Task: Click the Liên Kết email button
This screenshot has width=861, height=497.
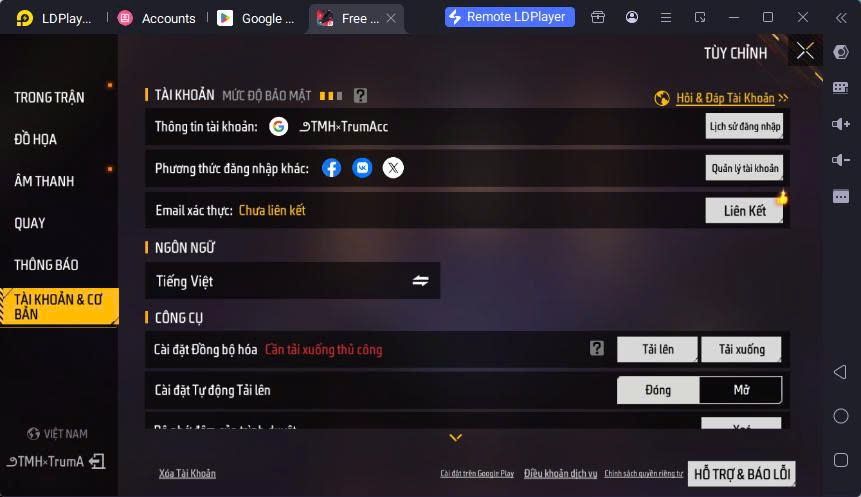Action: (744, 211)
